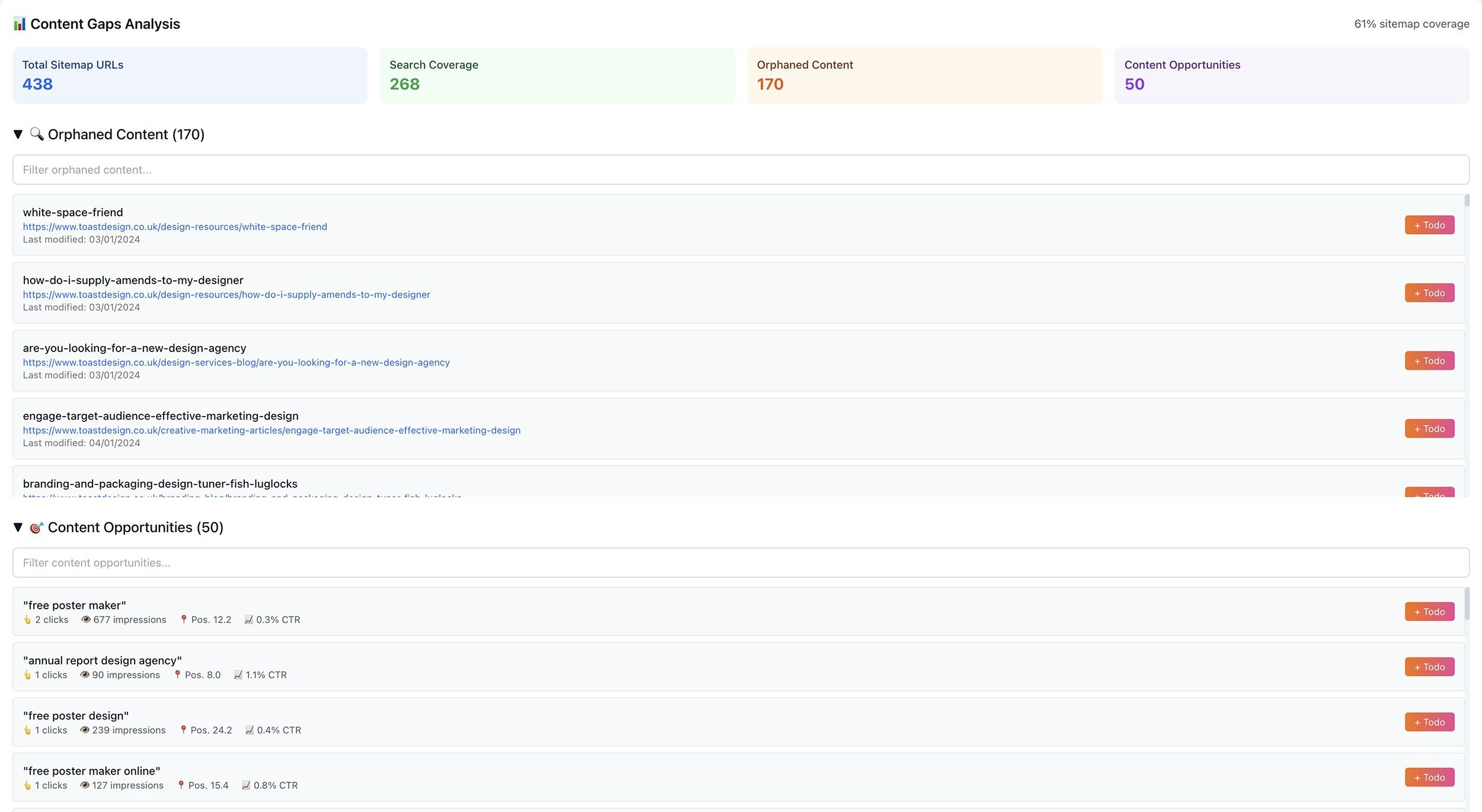Click the impressions eye icon under "free poster maker"

86,620
